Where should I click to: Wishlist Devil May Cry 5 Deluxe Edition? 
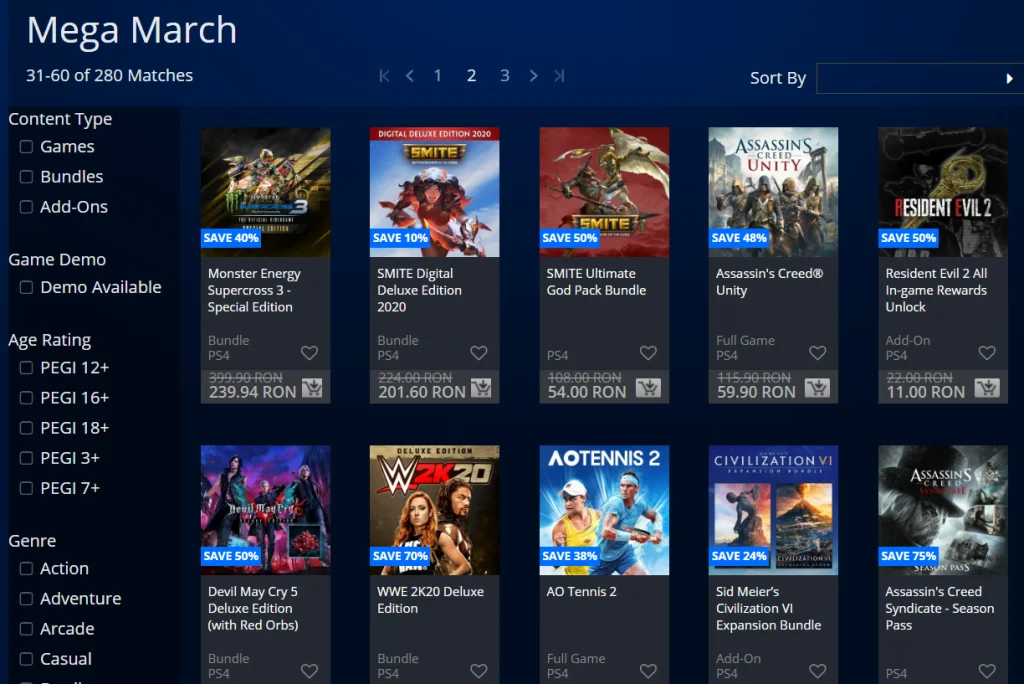point(310,671)
